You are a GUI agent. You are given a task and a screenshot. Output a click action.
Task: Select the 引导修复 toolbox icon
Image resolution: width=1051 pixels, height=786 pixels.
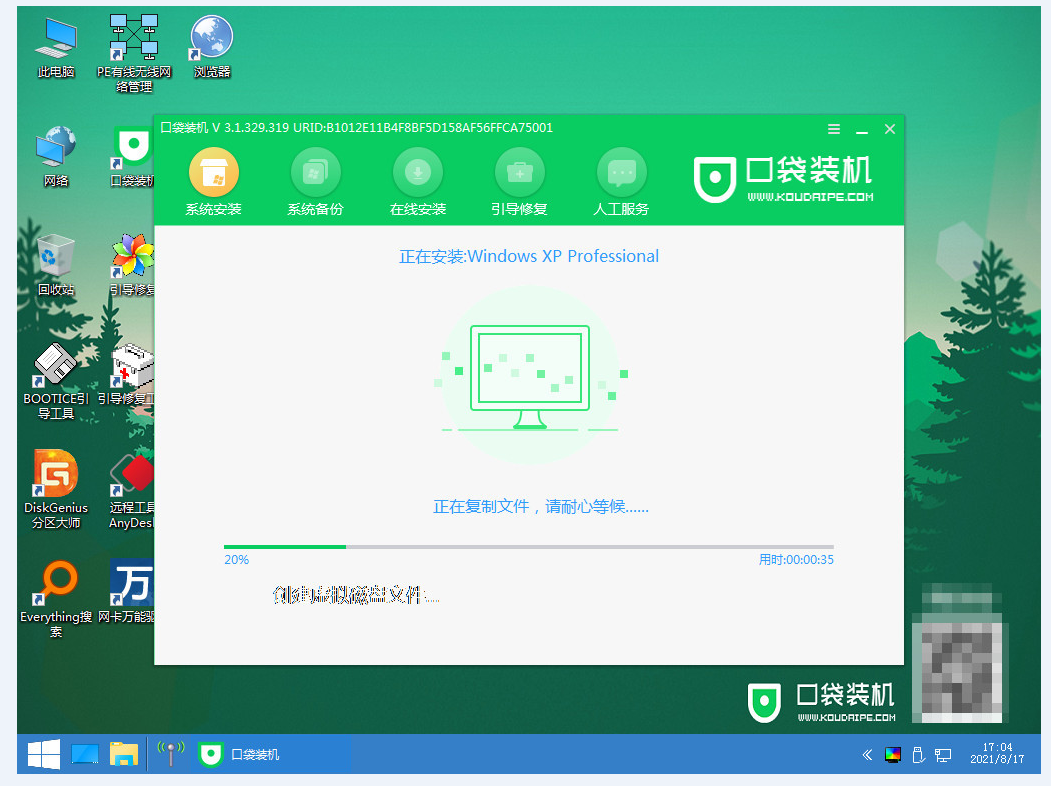[x=519, y=173]
